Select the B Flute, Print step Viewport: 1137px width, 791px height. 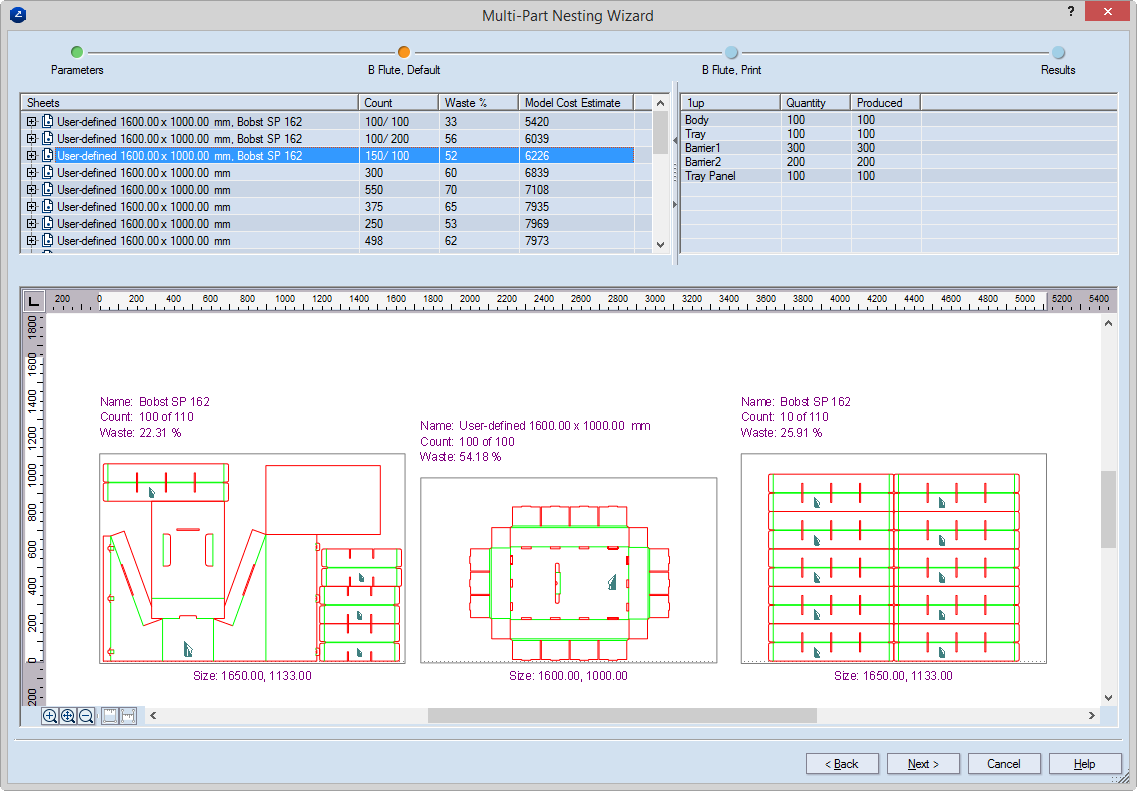pyautogui.click(x=731, y=52)
